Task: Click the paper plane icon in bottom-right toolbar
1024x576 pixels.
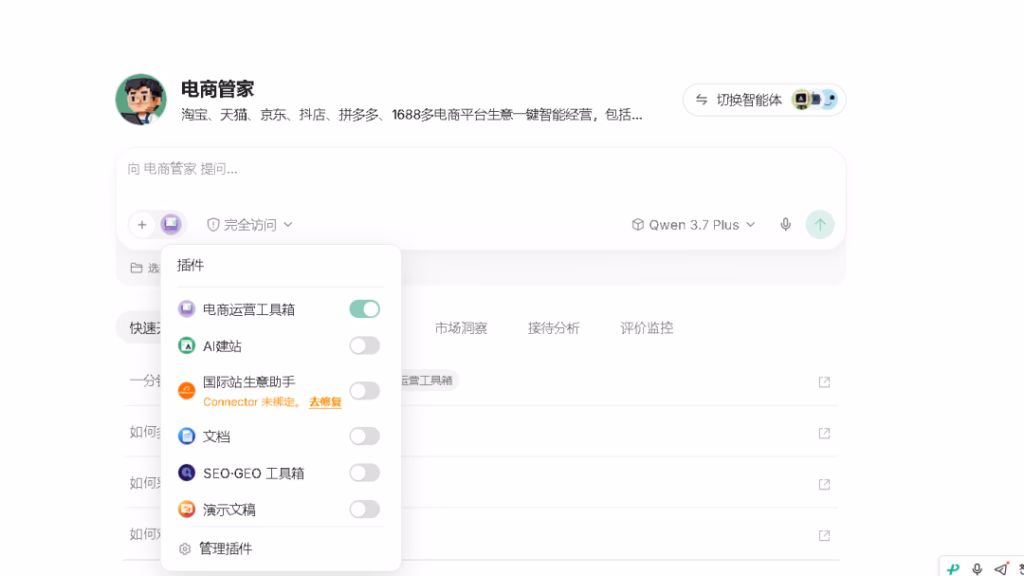Action: [x=1001, y=568]
